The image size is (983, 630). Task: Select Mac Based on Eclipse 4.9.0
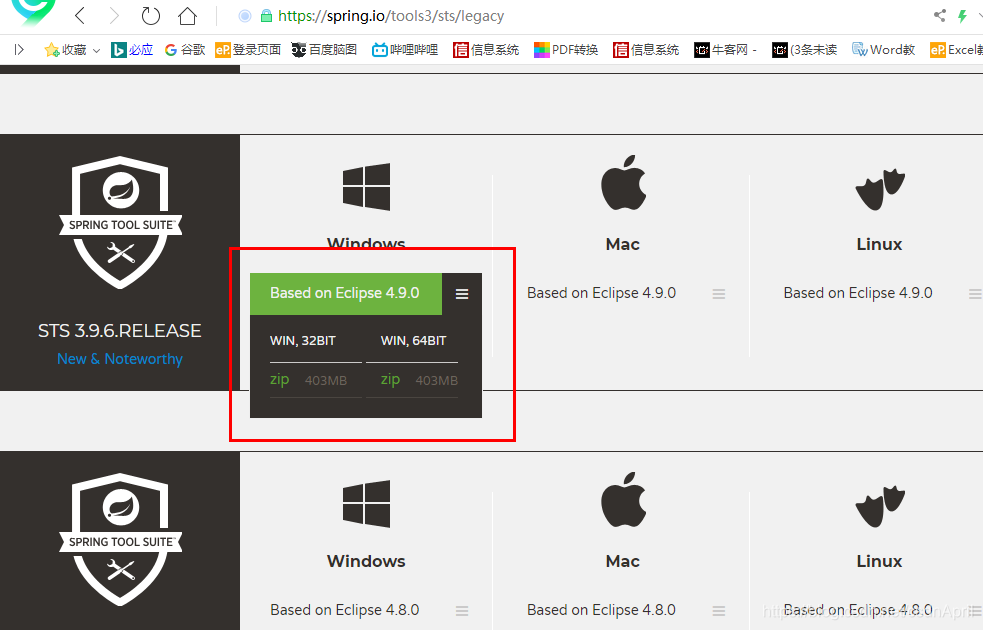(601, 293)
